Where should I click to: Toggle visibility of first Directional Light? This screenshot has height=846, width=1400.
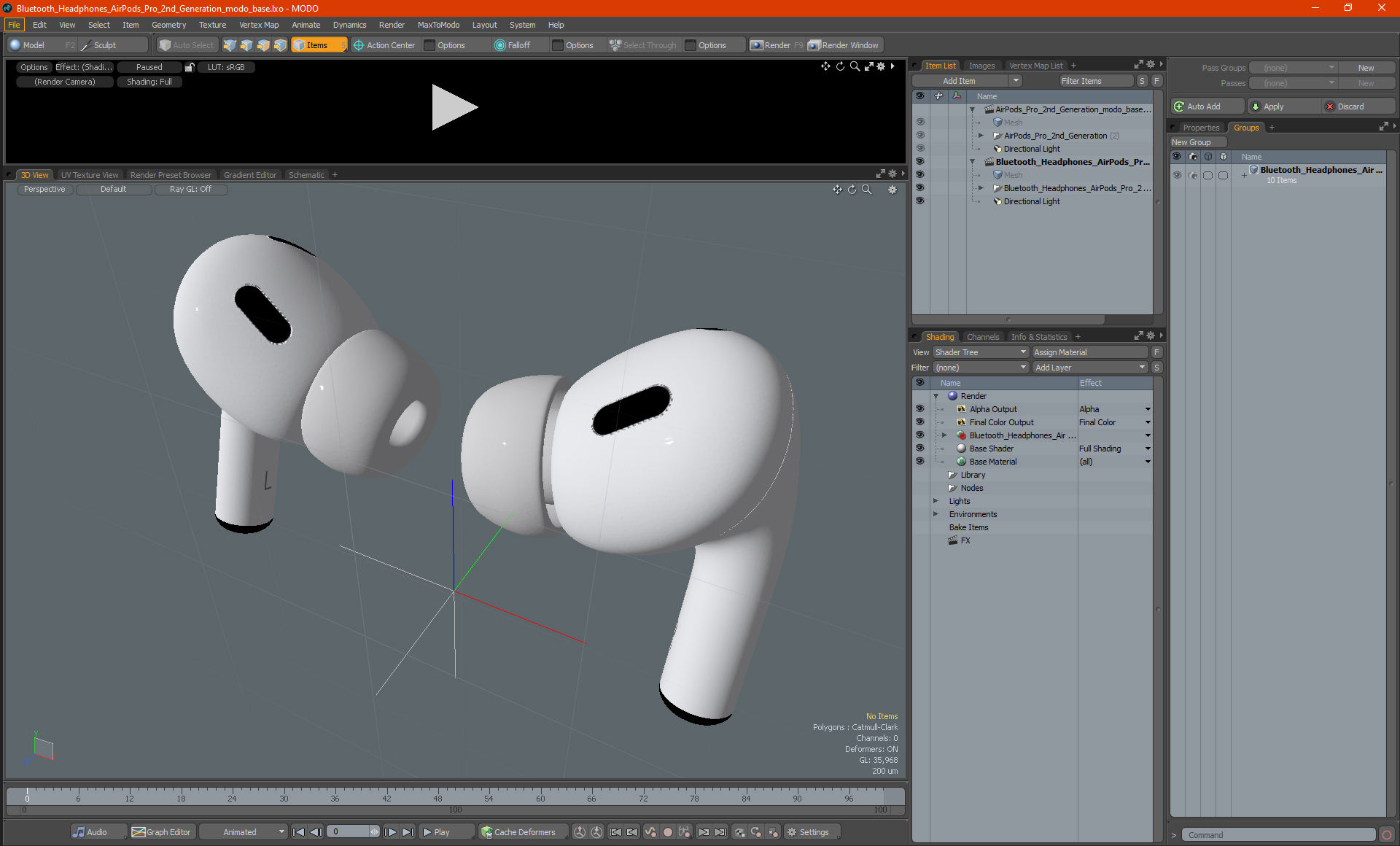click(x=919, y=149)
